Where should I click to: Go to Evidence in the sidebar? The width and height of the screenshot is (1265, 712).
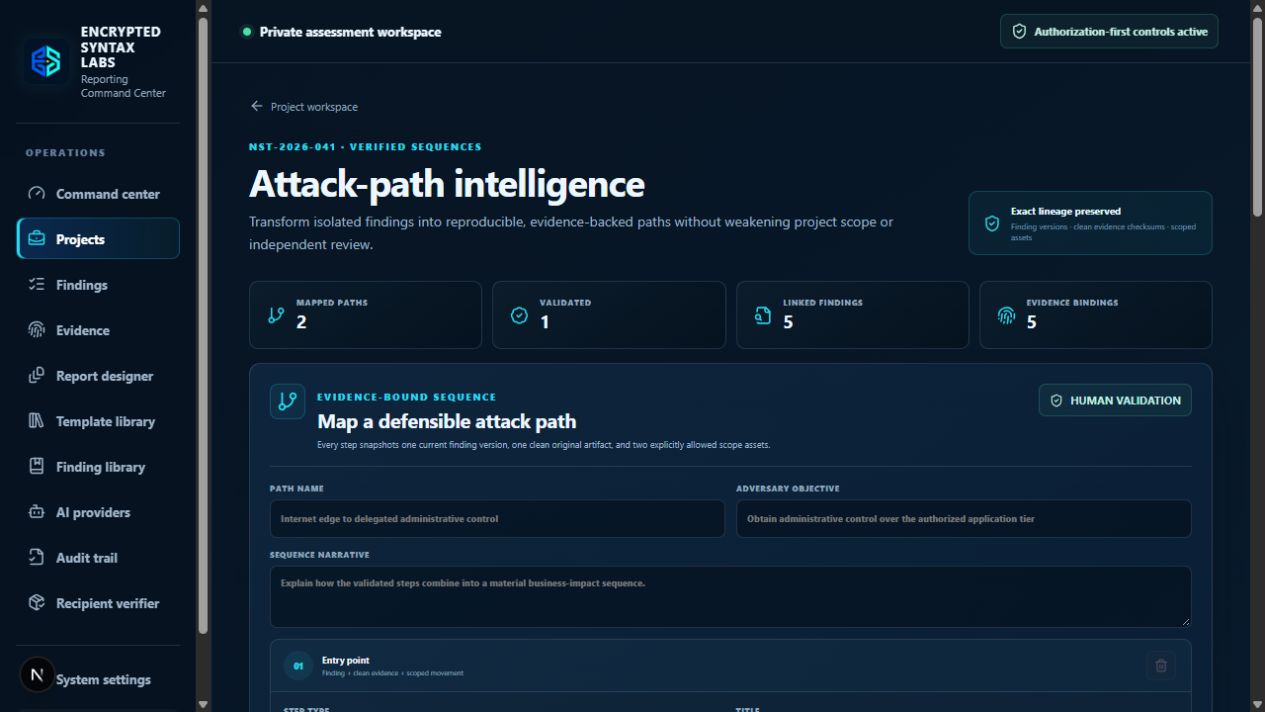click(x=98, y=330)
